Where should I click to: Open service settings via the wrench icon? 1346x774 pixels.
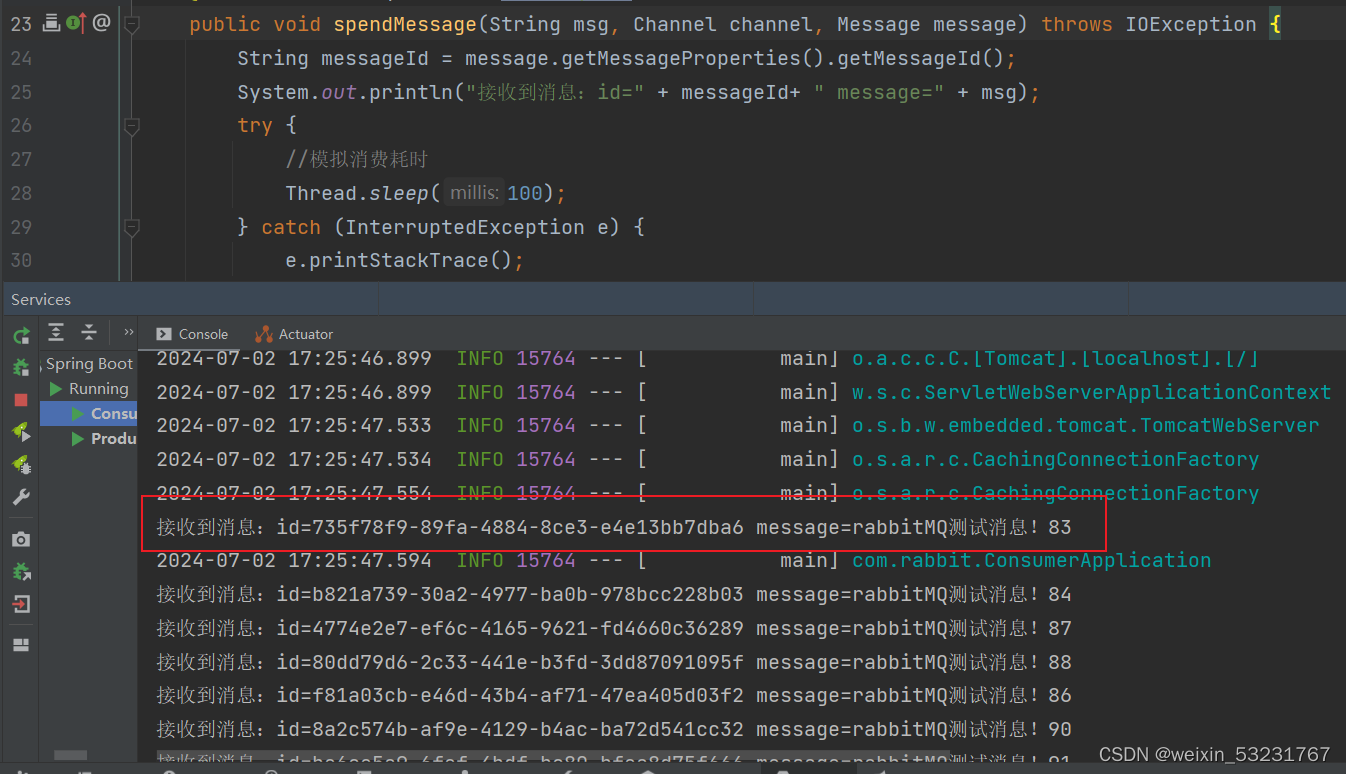[20, 497]
